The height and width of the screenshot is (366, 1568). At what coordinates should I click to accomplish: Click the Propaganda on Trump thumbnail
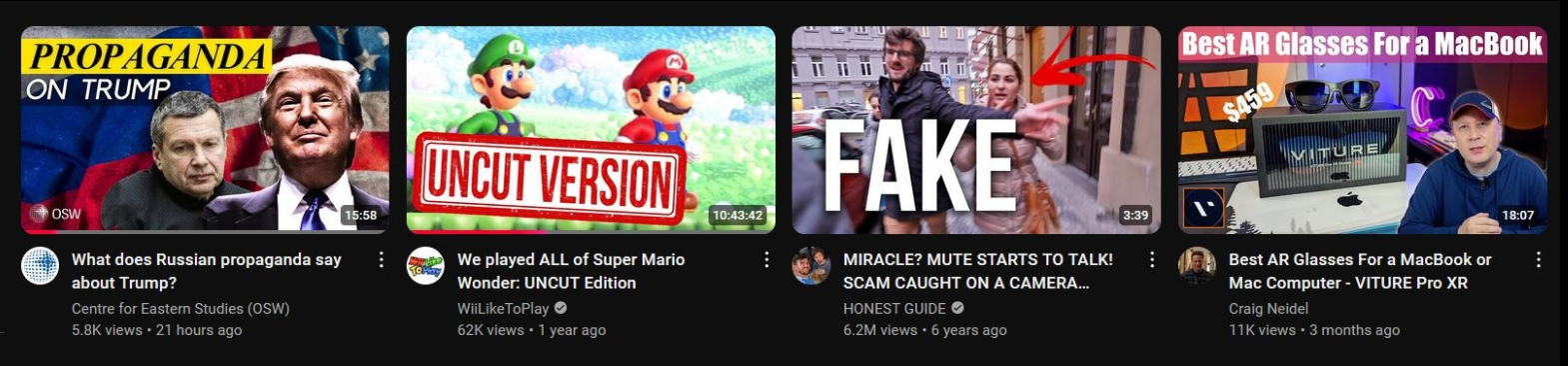click(205, 130)
